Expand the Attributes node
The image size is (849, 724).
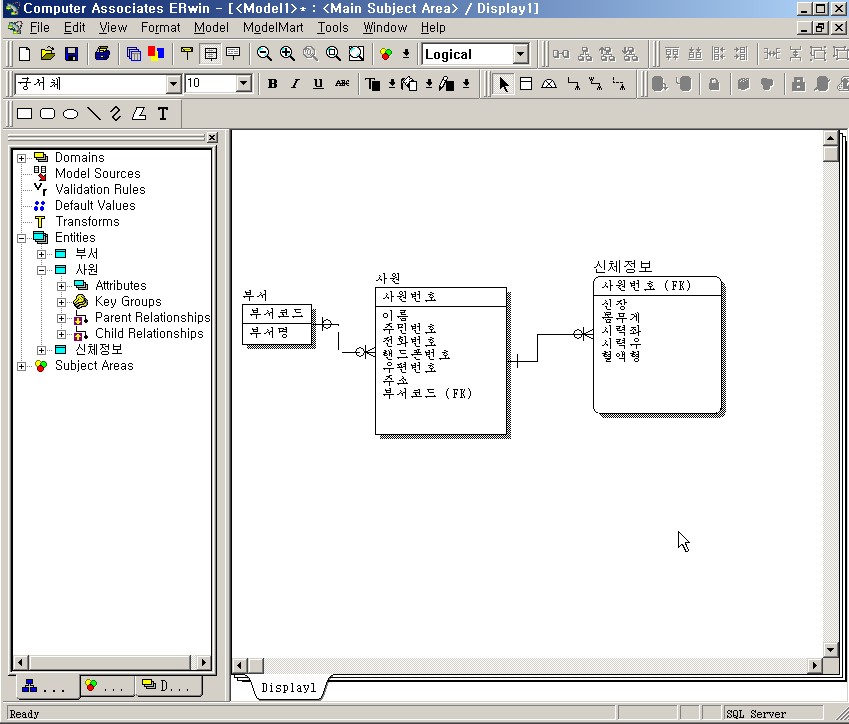point(61,286)
